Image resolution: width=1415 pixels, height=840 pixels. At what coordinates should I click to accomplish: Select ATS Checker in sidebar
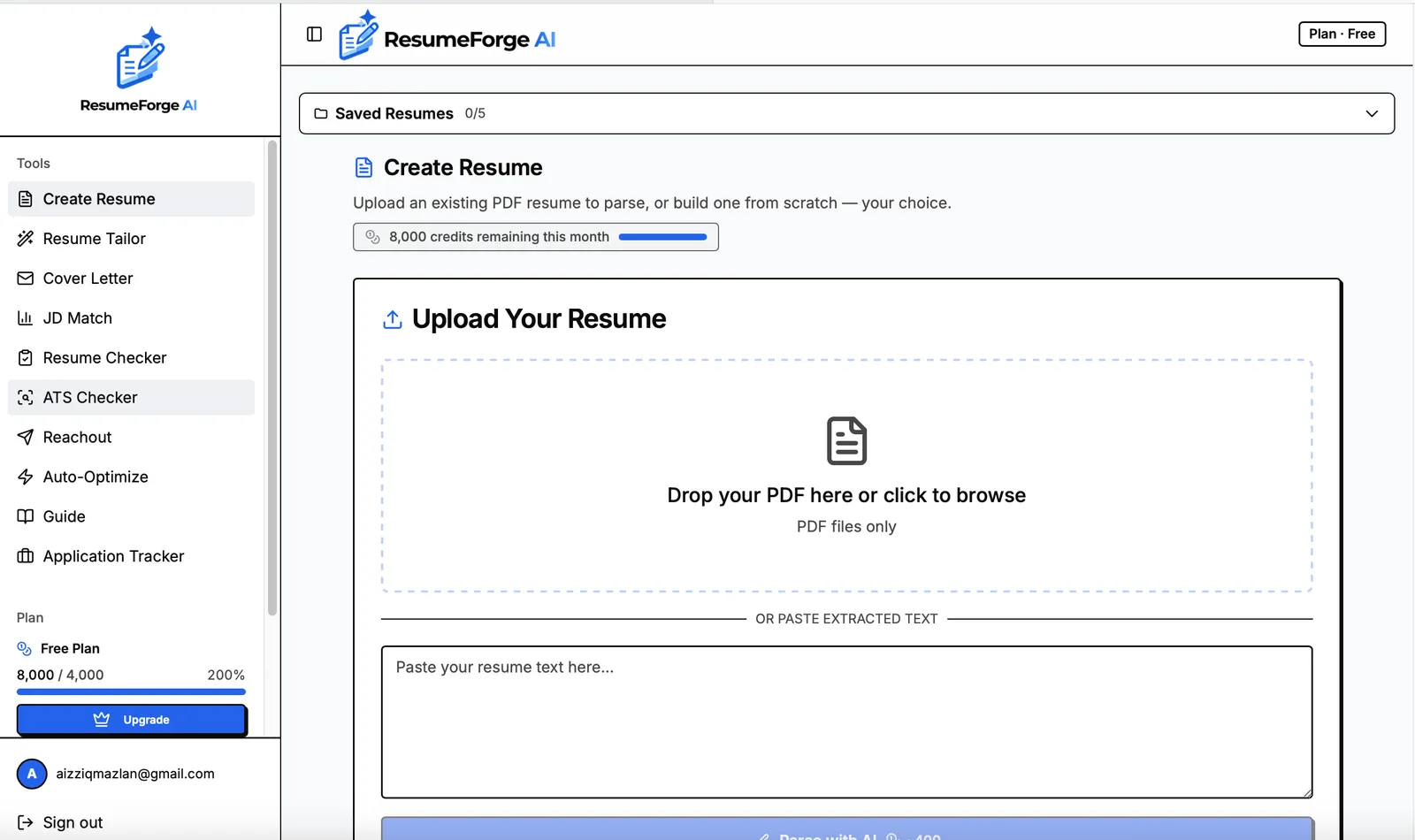[x=131, y=398]
